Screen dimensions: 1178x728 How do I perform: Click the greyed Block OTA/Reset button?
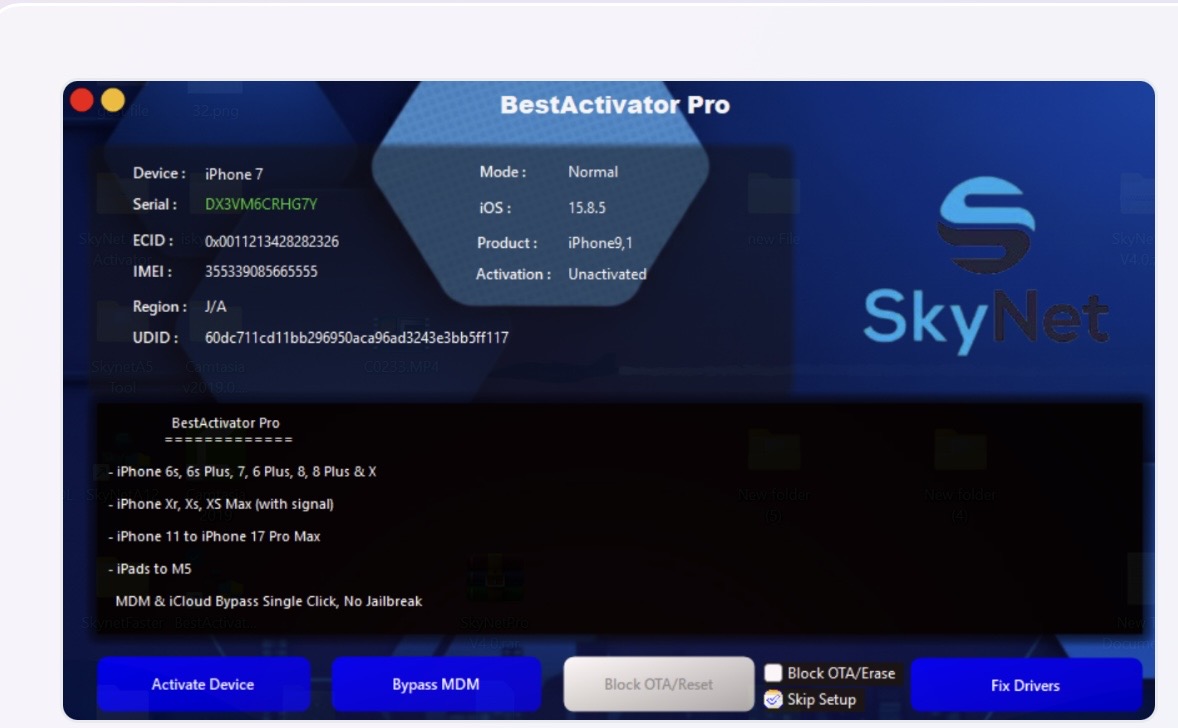658,684
